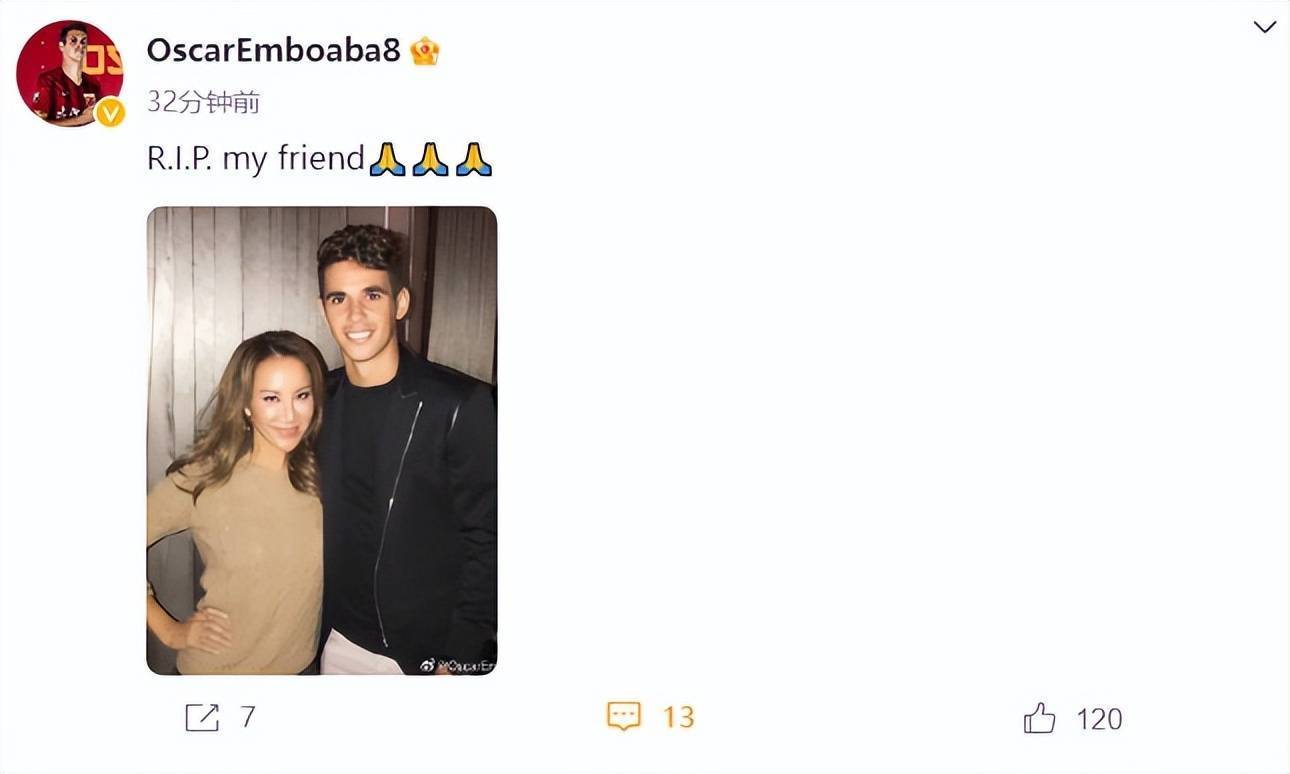Click the yellow verified badge on avatar
The width and height of the screenshot is (1290, 774).
[110, 113]
